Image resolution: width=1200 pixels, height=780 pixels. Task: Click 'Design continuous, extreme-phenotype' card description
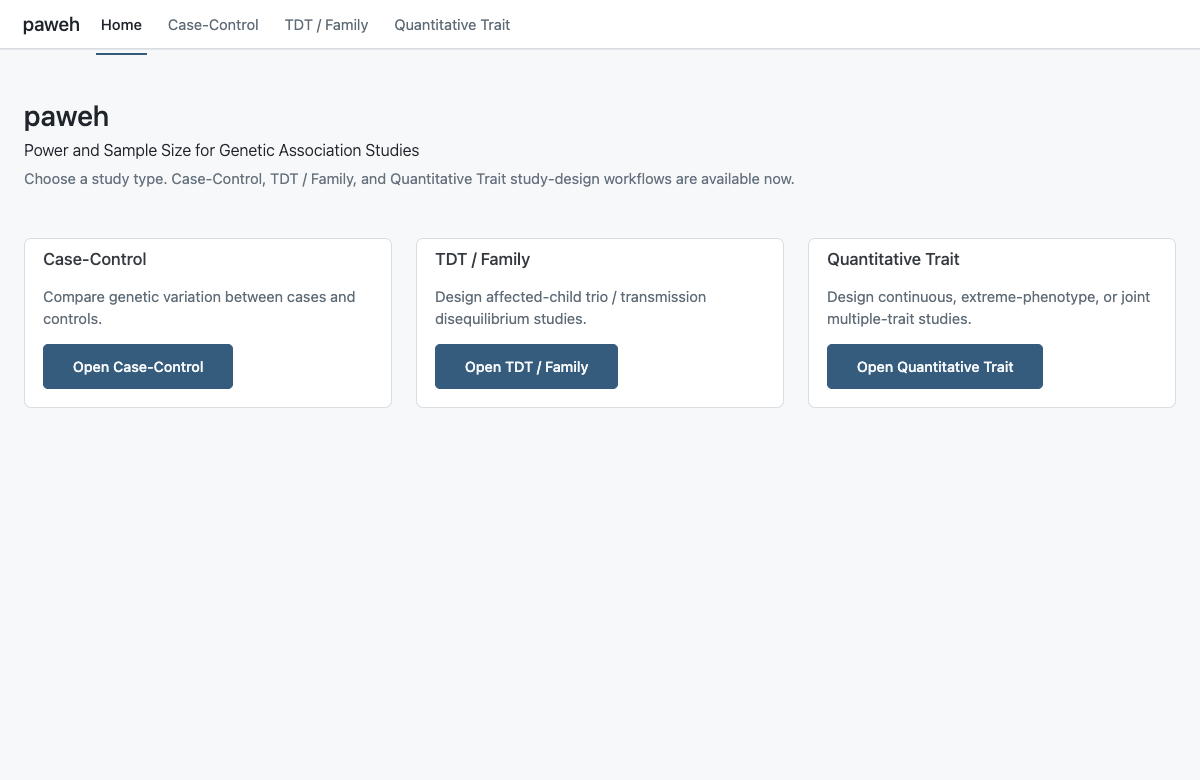(x=989, y=308)
